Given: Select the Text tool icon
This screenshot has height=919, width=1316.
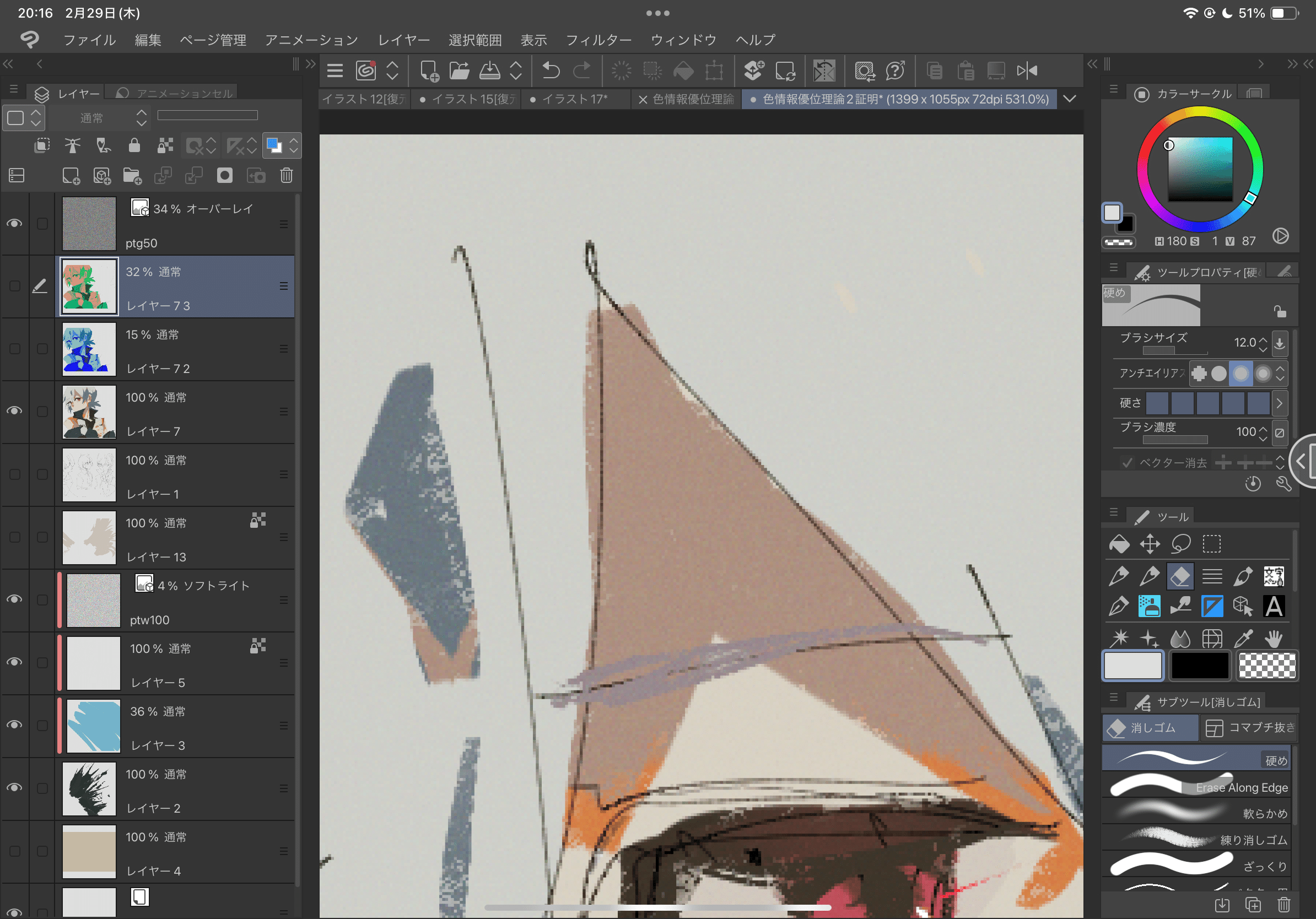Looking at the screenshot, I should 1273,606.
